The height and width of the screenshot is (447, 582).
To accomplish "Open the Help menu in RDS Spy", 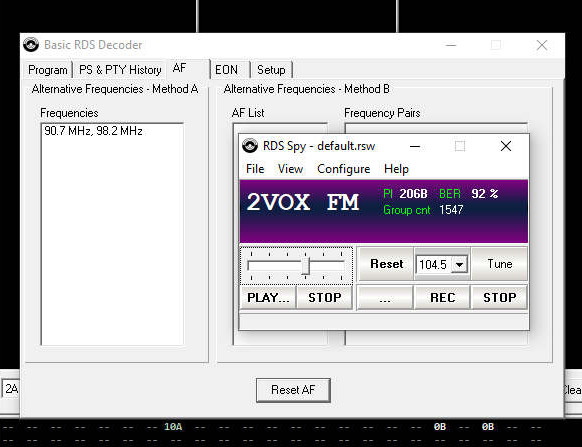I will [396, 169].
